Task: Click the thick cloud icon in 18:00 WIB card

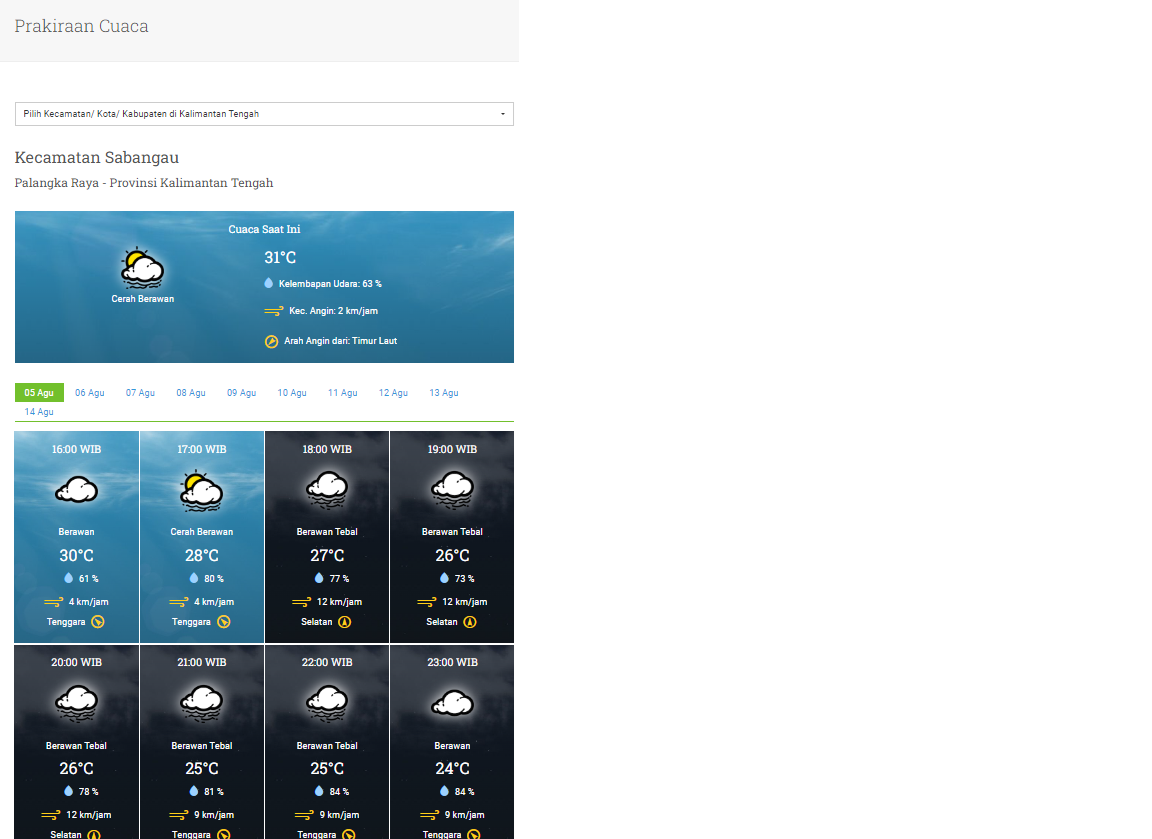Action: tap(327, 490)
